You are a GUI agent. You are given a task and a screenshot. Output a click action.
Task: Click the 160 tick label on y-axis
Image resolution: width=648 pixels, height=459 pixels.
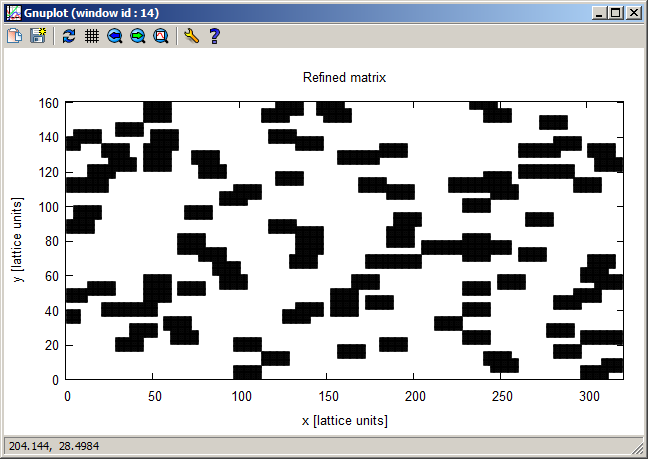[x=48, y=103]
